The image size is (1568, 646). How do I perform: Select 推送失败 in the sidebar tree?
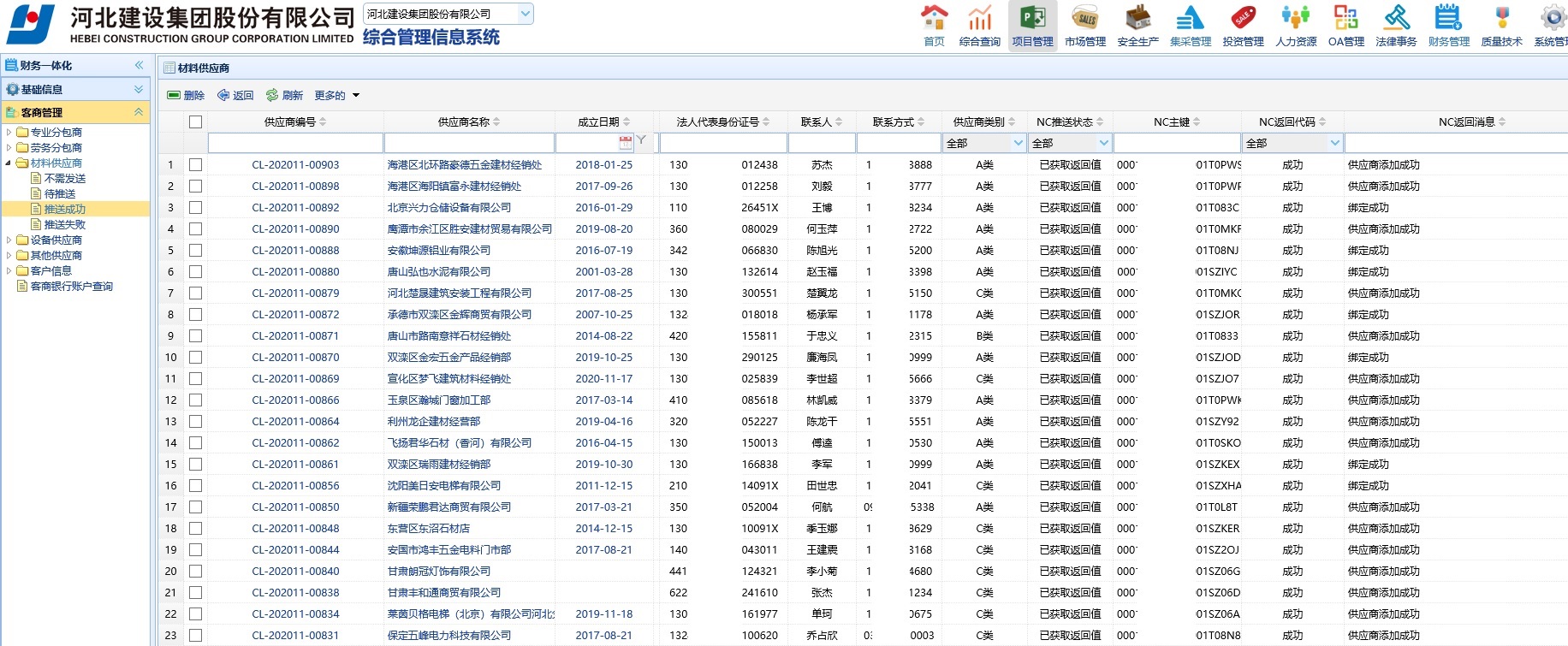click(64, 225)
